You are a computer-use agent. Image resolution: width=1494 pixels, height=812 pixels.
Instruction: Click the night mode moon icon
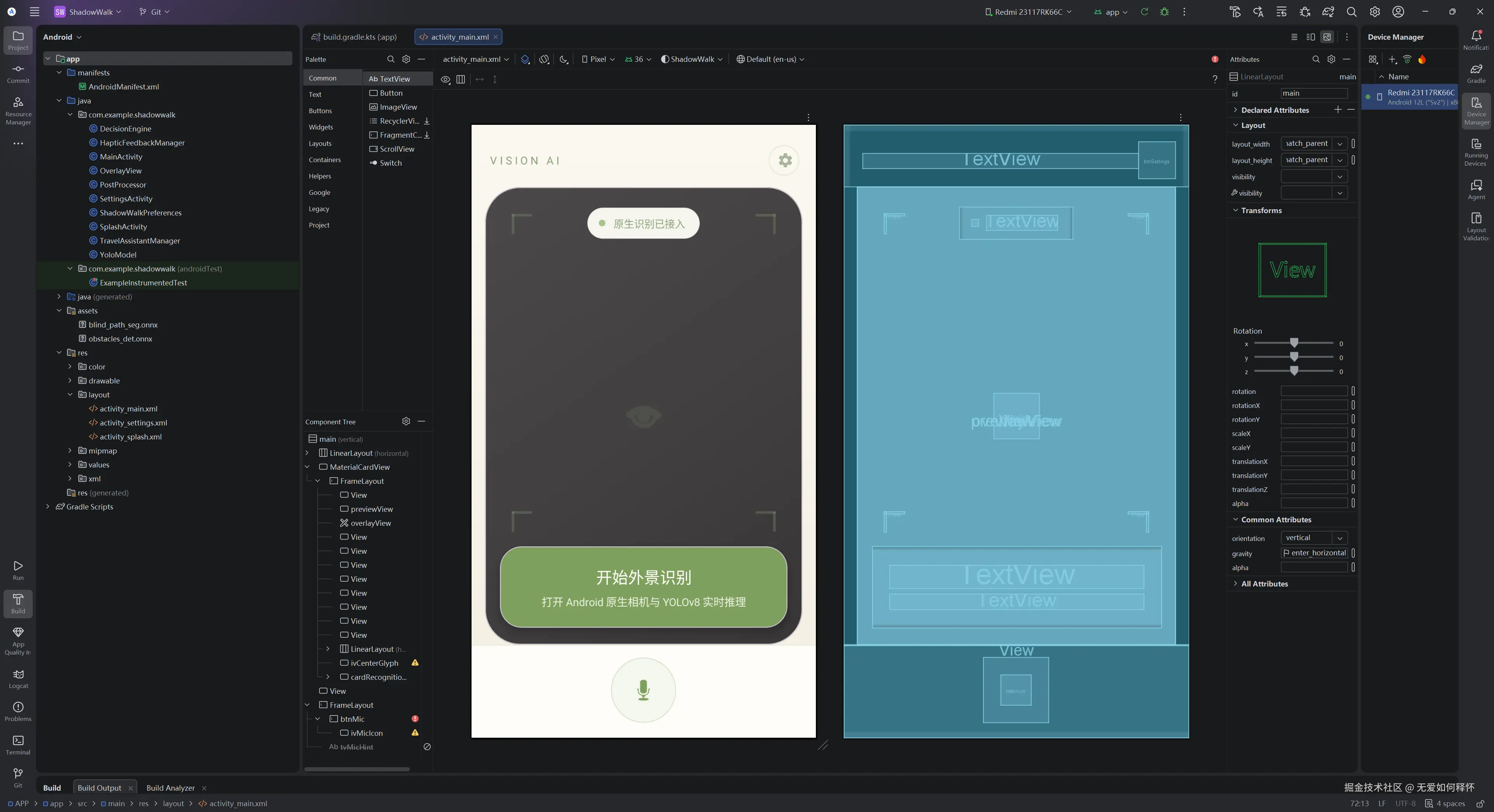coord(563,59)
